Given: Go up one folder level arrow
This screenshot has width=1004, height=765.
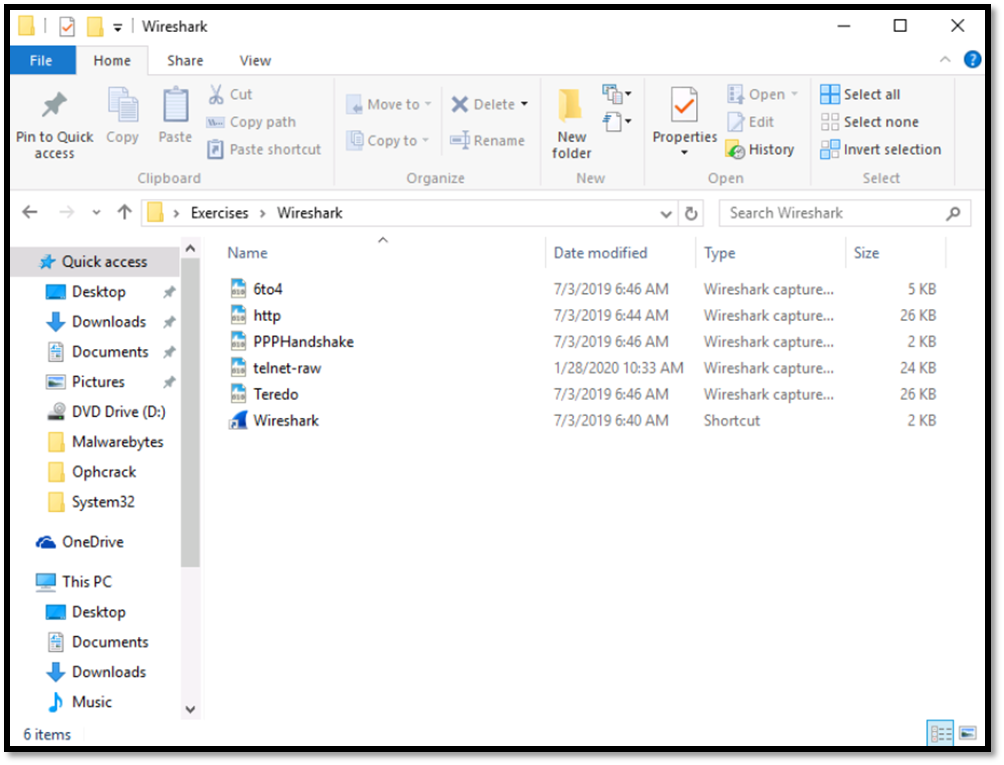Looking at the screenshot, I should [x=124, y=212].
